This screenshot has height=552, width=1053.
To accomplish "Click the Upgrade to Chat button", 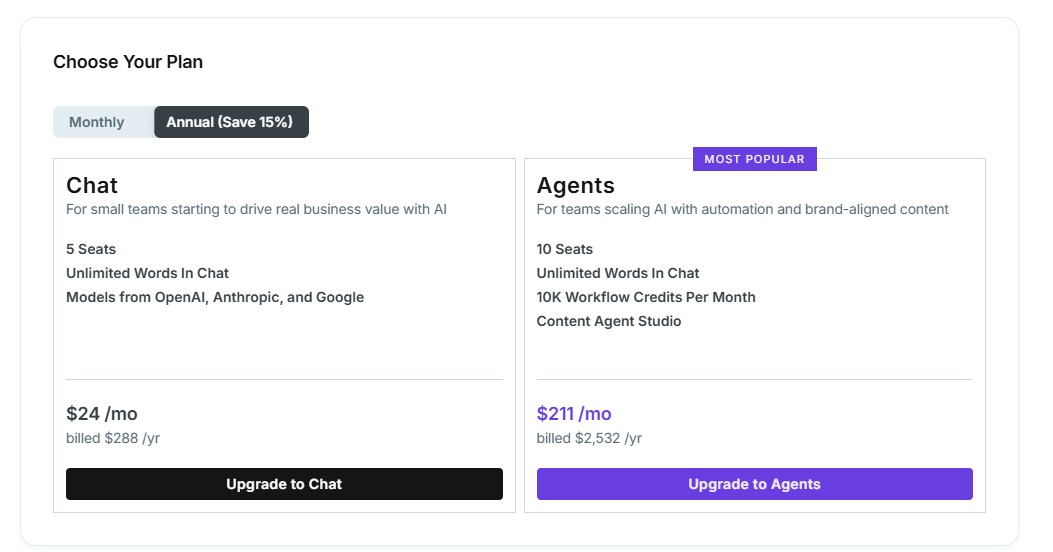I will [x=284, y=484].
